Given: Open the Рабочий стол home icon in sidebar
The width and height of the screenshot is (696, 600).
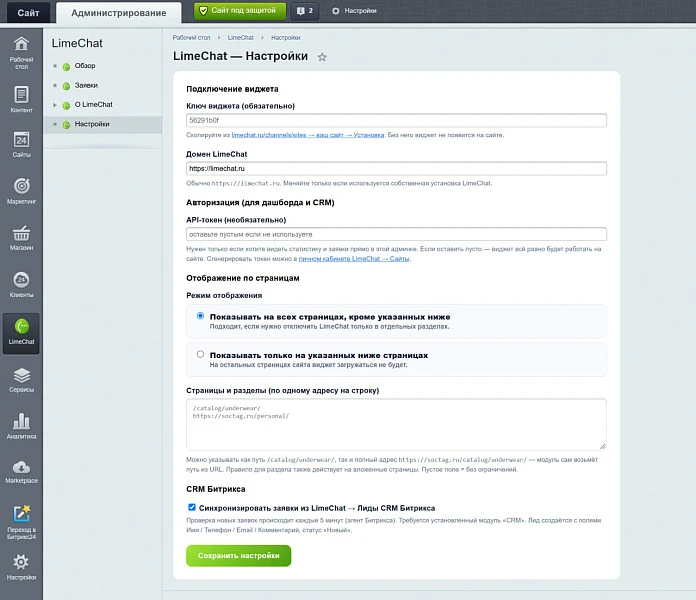Looking at the screenshot, I should [x=21, y=44].
